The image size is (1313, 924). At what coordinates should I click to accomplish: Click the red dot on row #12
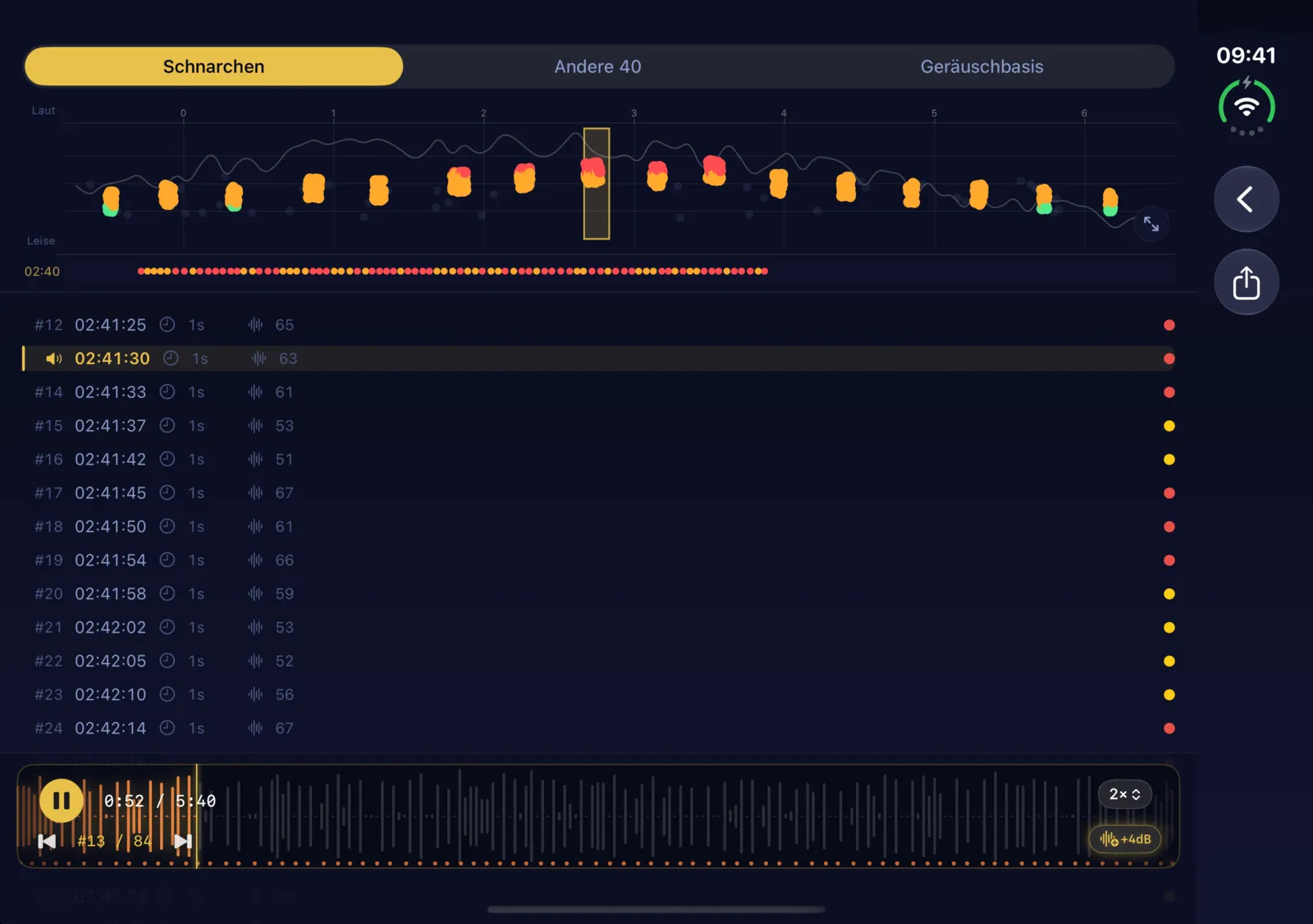pyautogui.click(x=1169, y=325)
